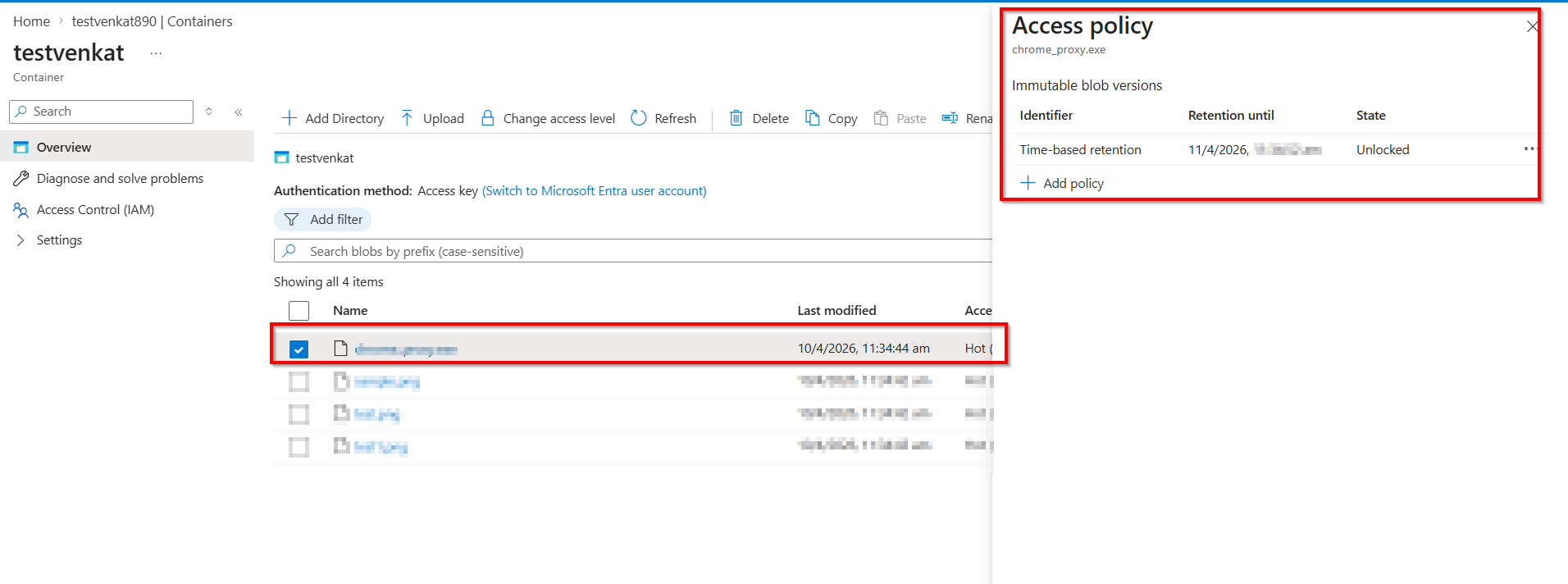Click the testvenkat container path icon
This screenshot has width=1568, height=584.
[x=281, y=157]
